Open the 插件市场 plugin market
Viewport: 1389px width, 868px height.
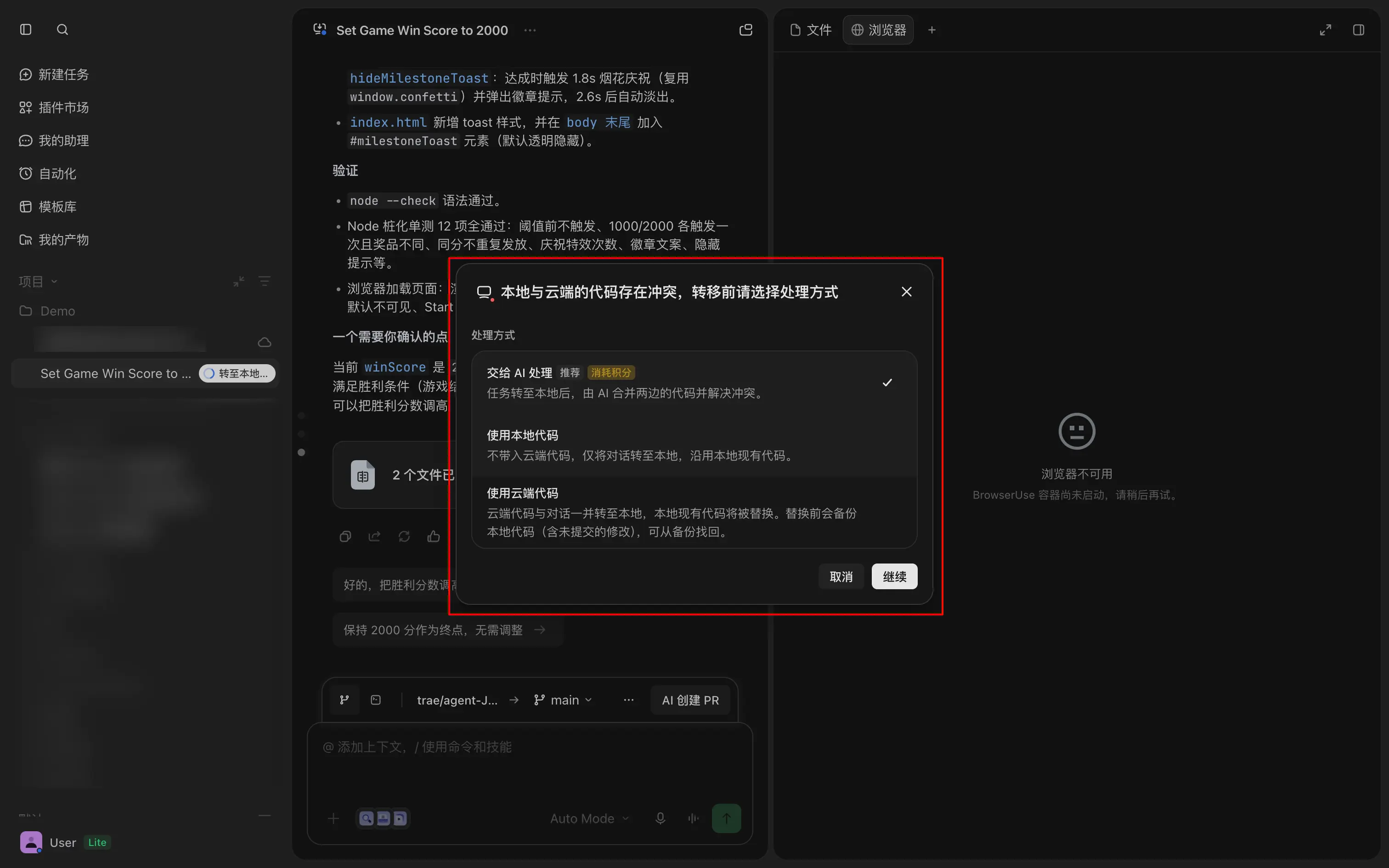coord(54,107)
